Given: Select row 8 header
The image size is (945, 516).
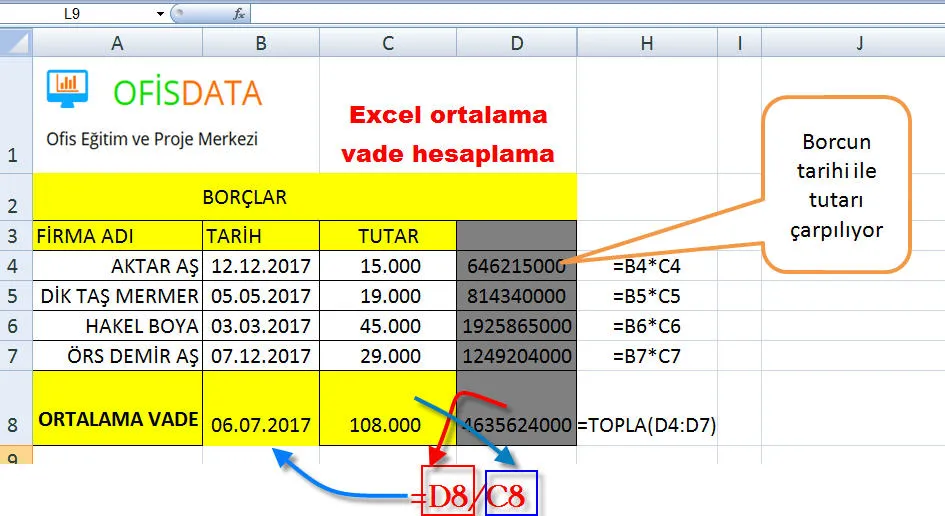Looking at the screenshot, I should pos(16,423).
